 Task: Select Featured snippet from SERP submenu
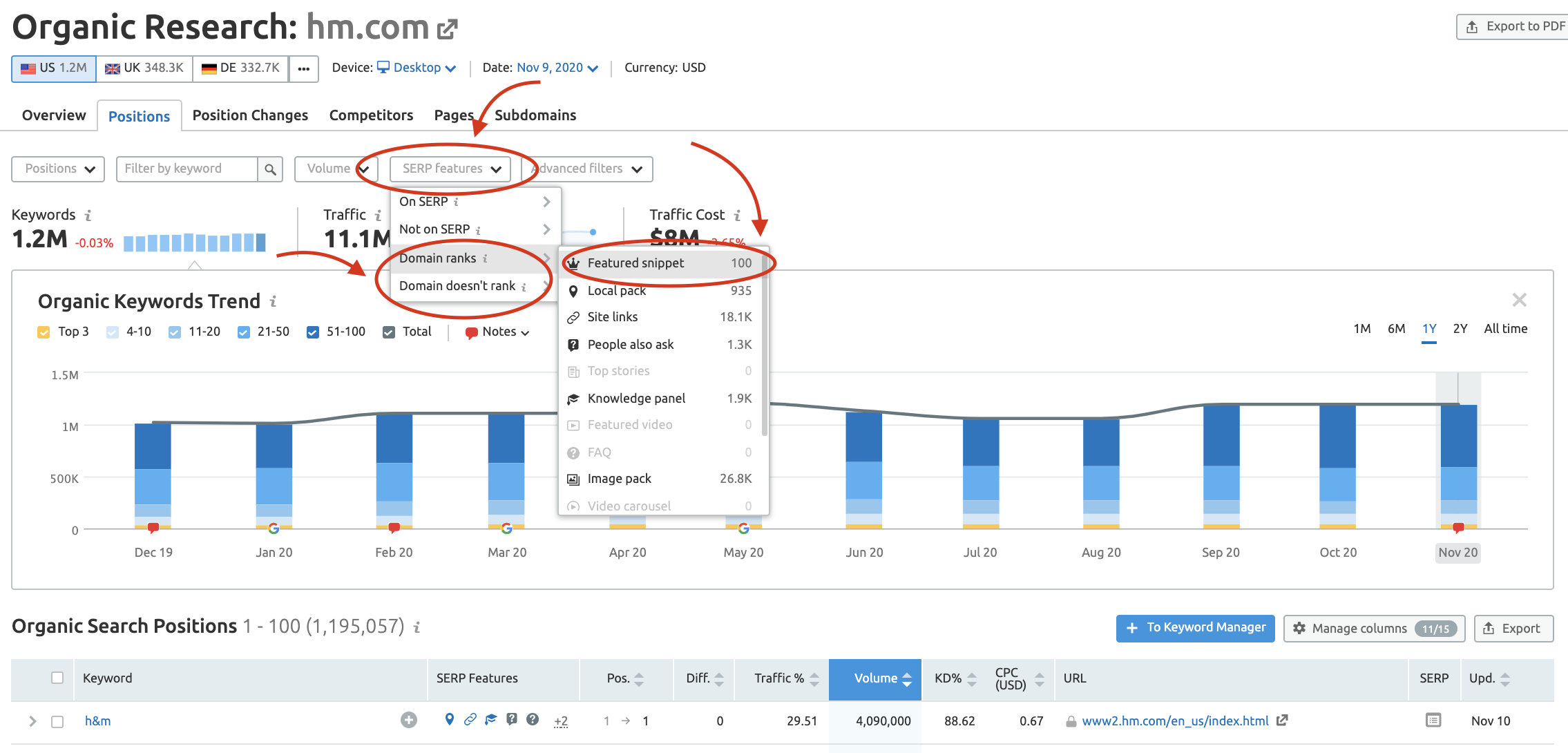[661, 263]
